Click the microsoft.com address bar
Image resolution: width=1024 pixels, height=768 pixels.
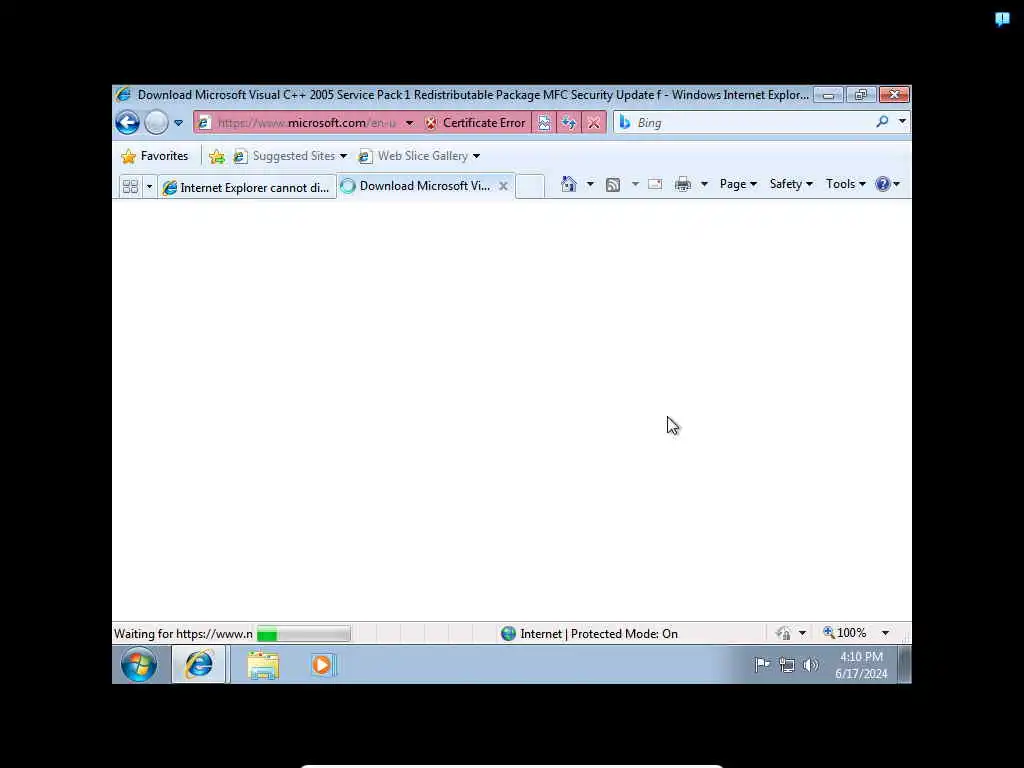tap(306, 123)
